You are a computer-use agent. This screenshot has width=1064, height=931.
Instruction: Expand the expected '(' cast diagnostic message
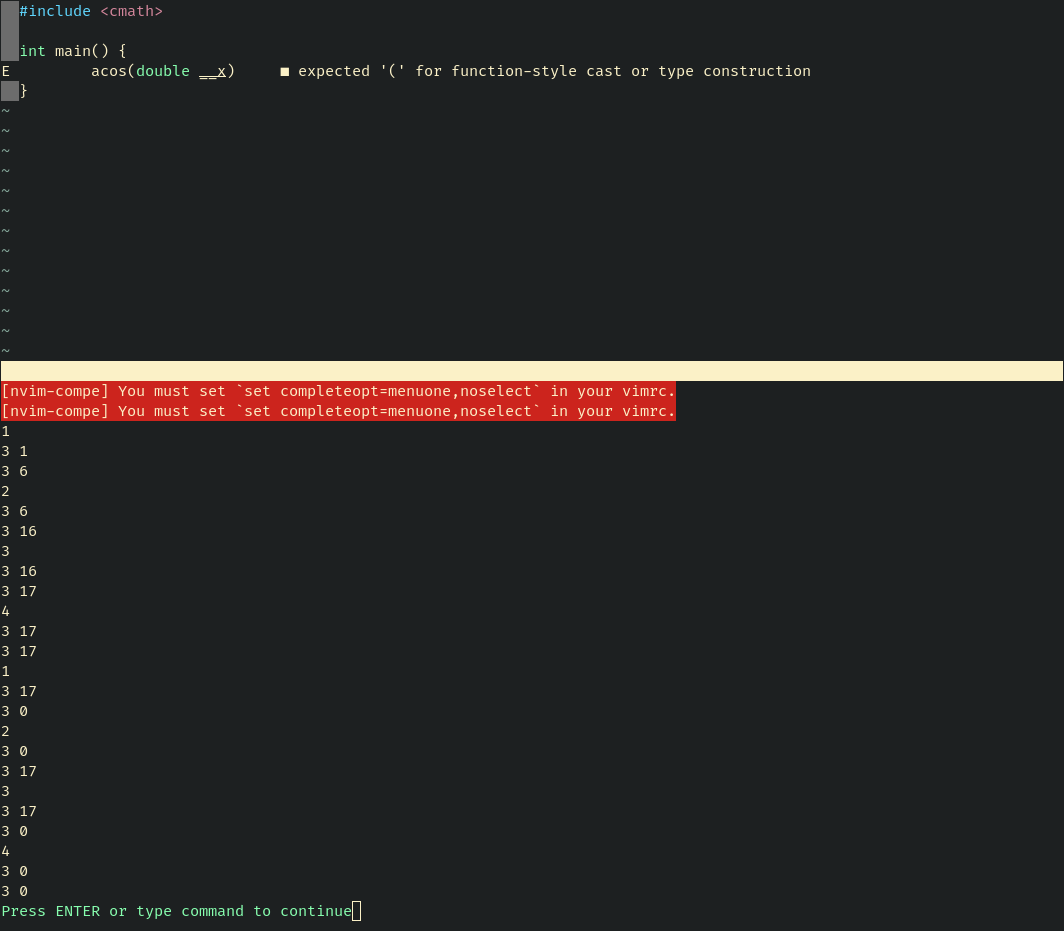pyautogui.click(x=553, y=71)
